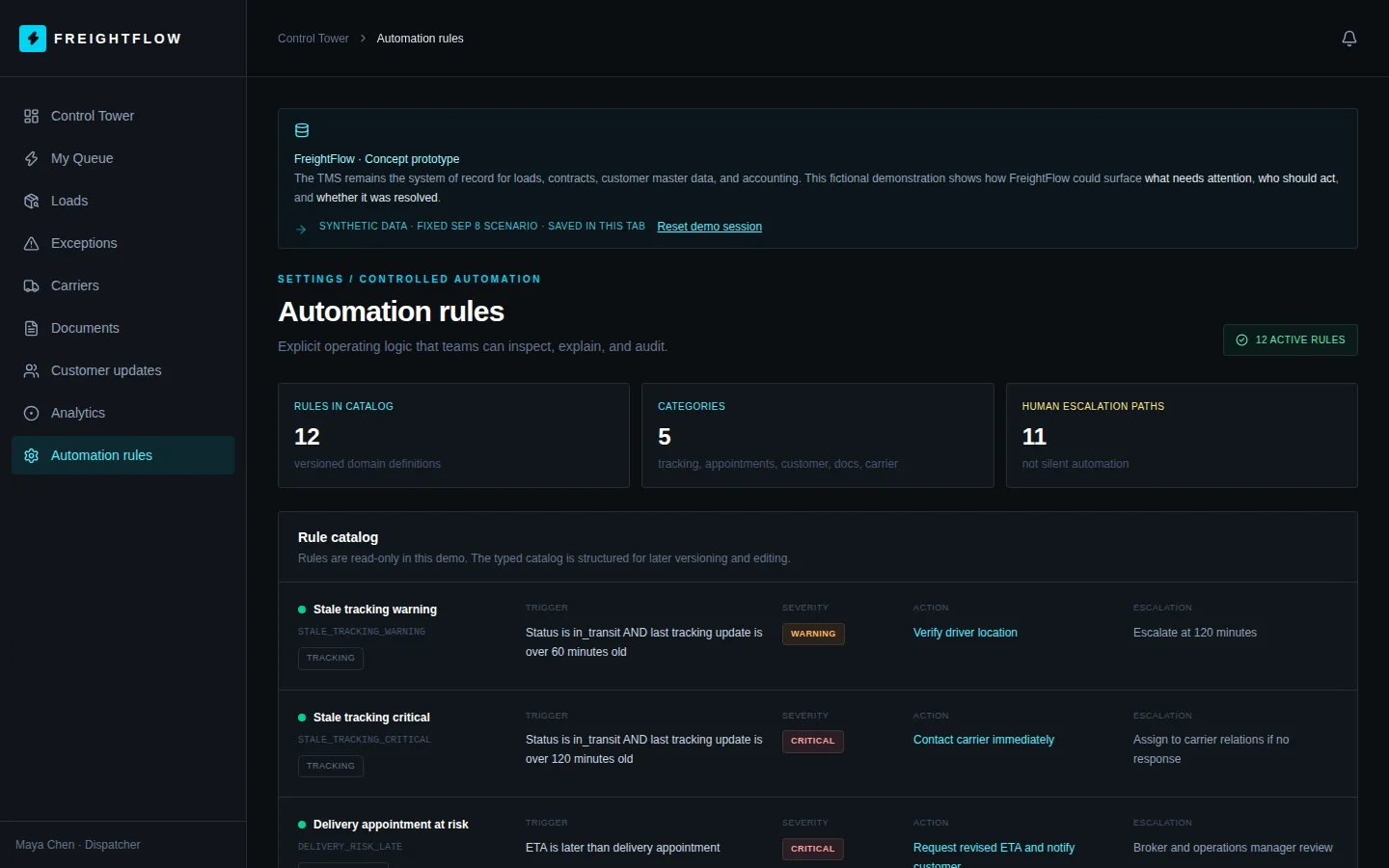Image resolution: width=1389 pixels, height=868 pixels.
Task: Click the Exceptions warning triangle icon
Action: pos(31,243)
